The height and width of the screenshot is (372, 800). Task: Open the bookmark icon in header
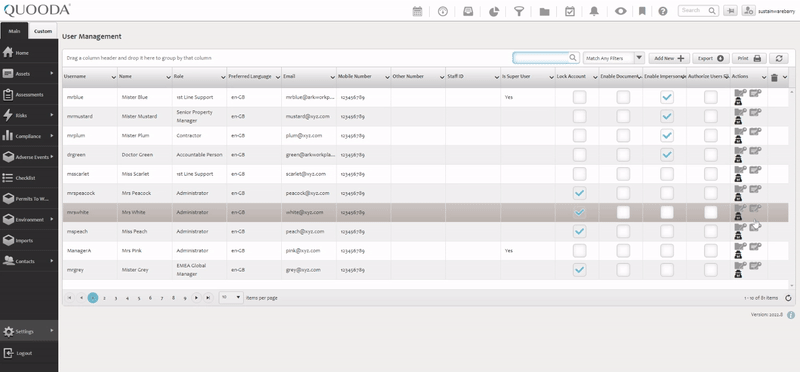(642, 11)
